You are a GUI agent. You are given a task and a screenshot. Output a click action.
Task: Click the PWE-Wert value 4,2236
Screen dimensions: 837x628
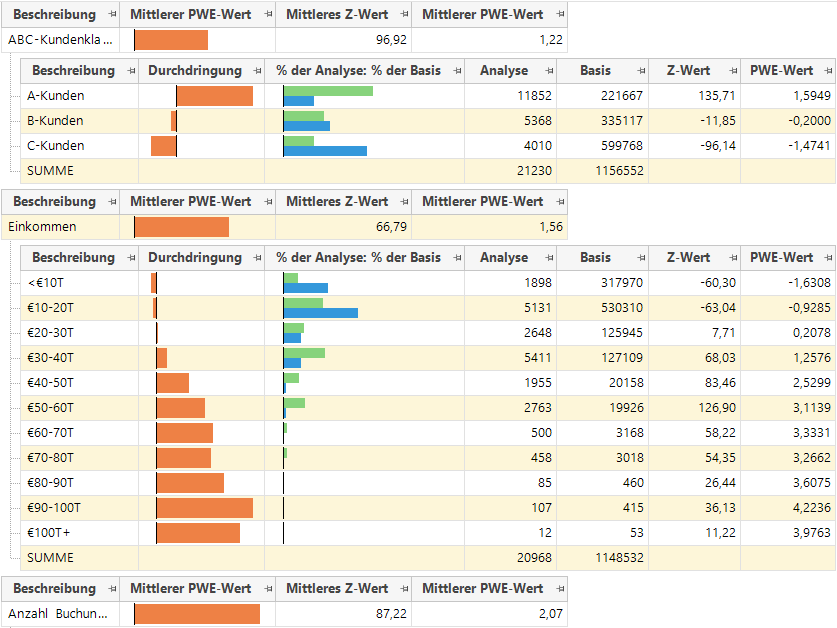811,508
